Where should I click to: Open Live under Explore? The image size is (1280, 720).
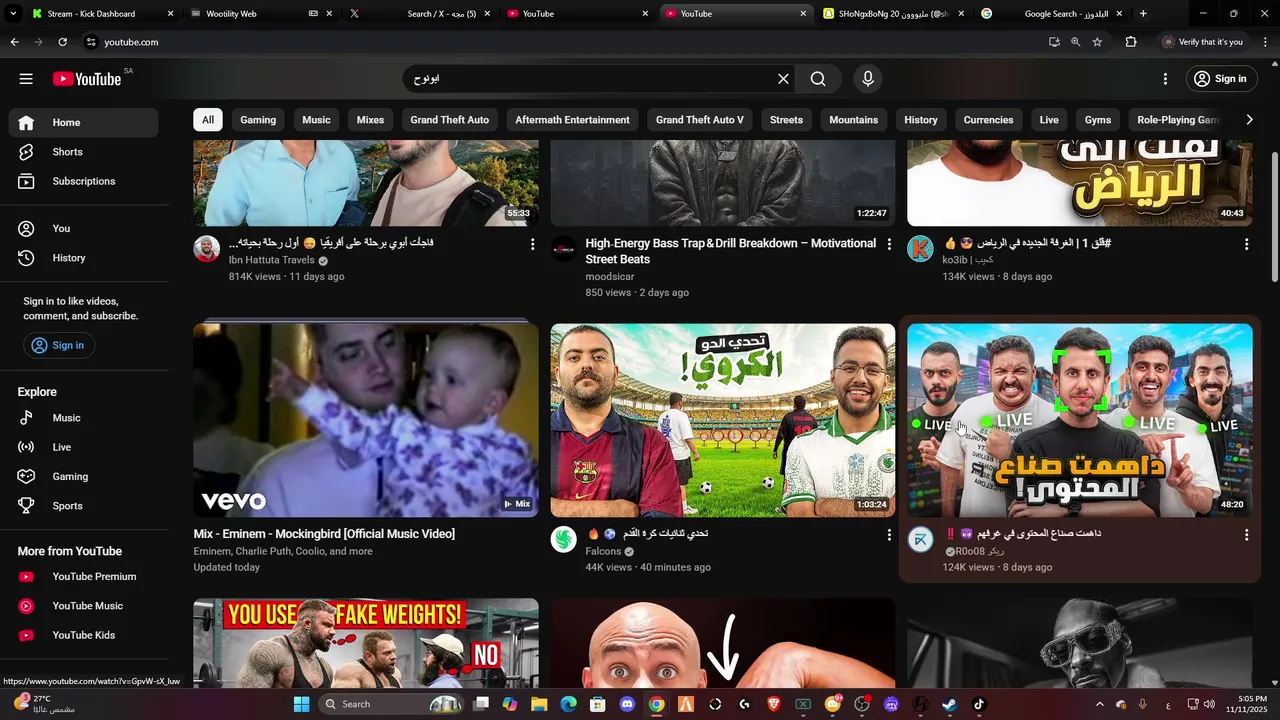click(84, 447)
